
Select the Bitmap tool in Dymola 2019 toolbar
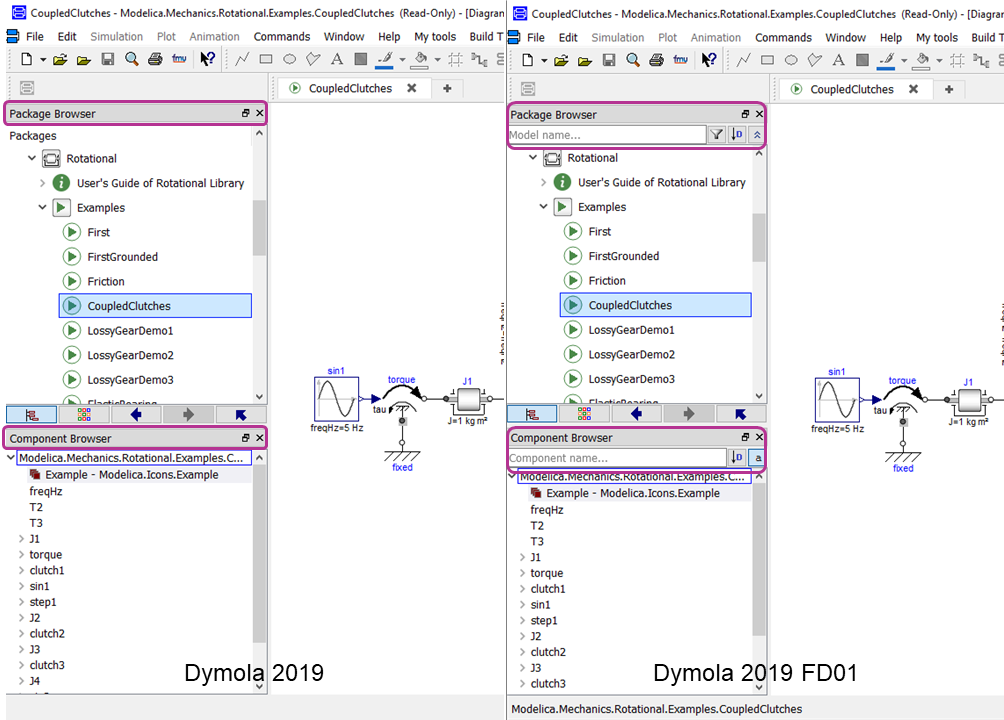pos(361,60)
